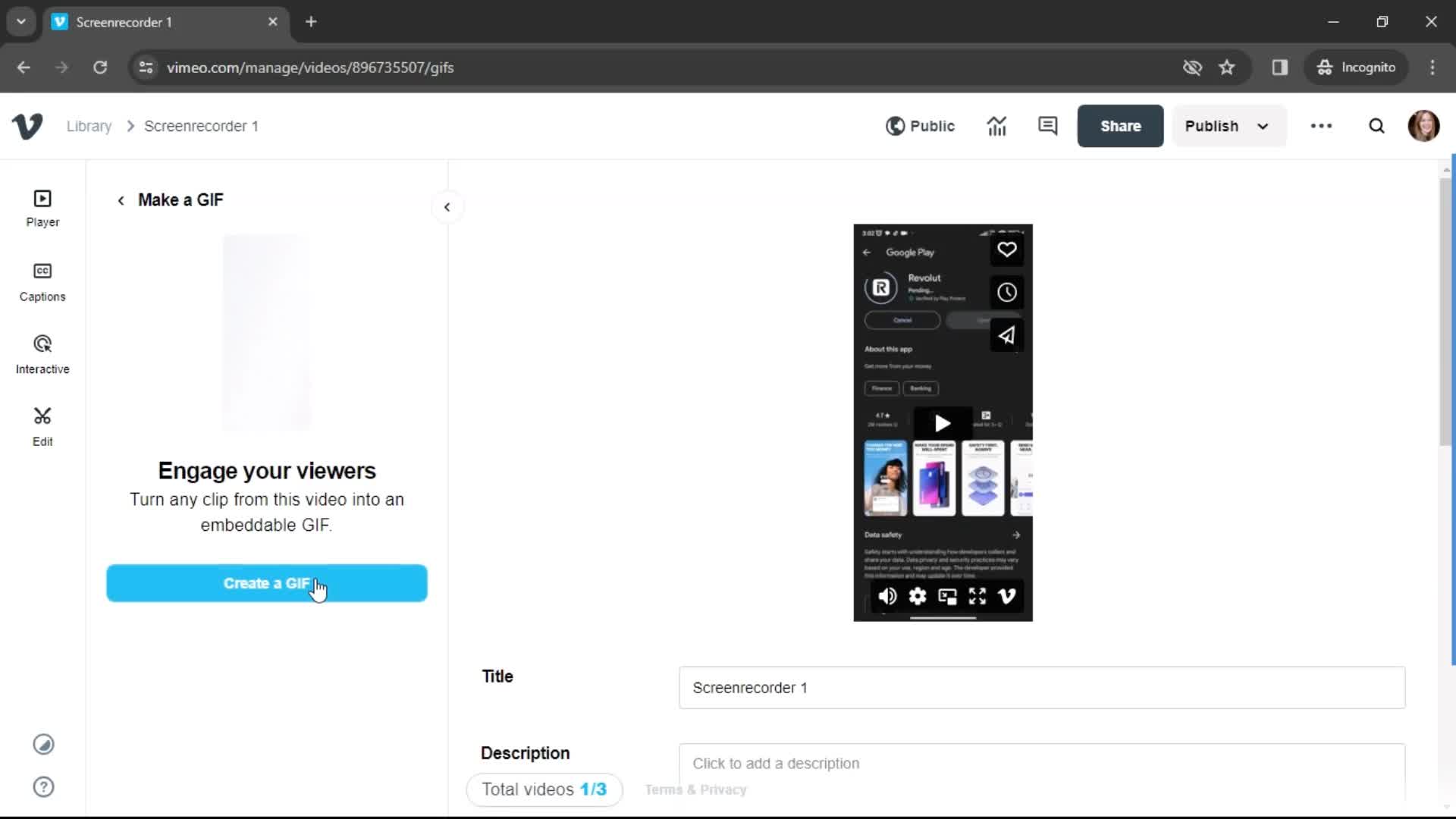Collapse the Make a GIF panel
The image size is (1456, 819).
pos(448,207)
